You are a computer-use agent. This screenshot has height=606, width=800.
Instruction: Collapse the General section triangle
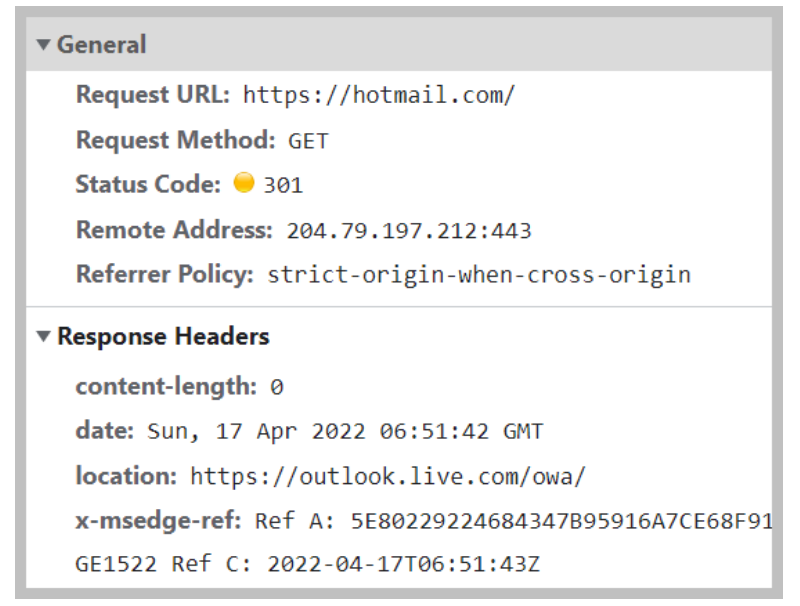(x=43, y=45)
